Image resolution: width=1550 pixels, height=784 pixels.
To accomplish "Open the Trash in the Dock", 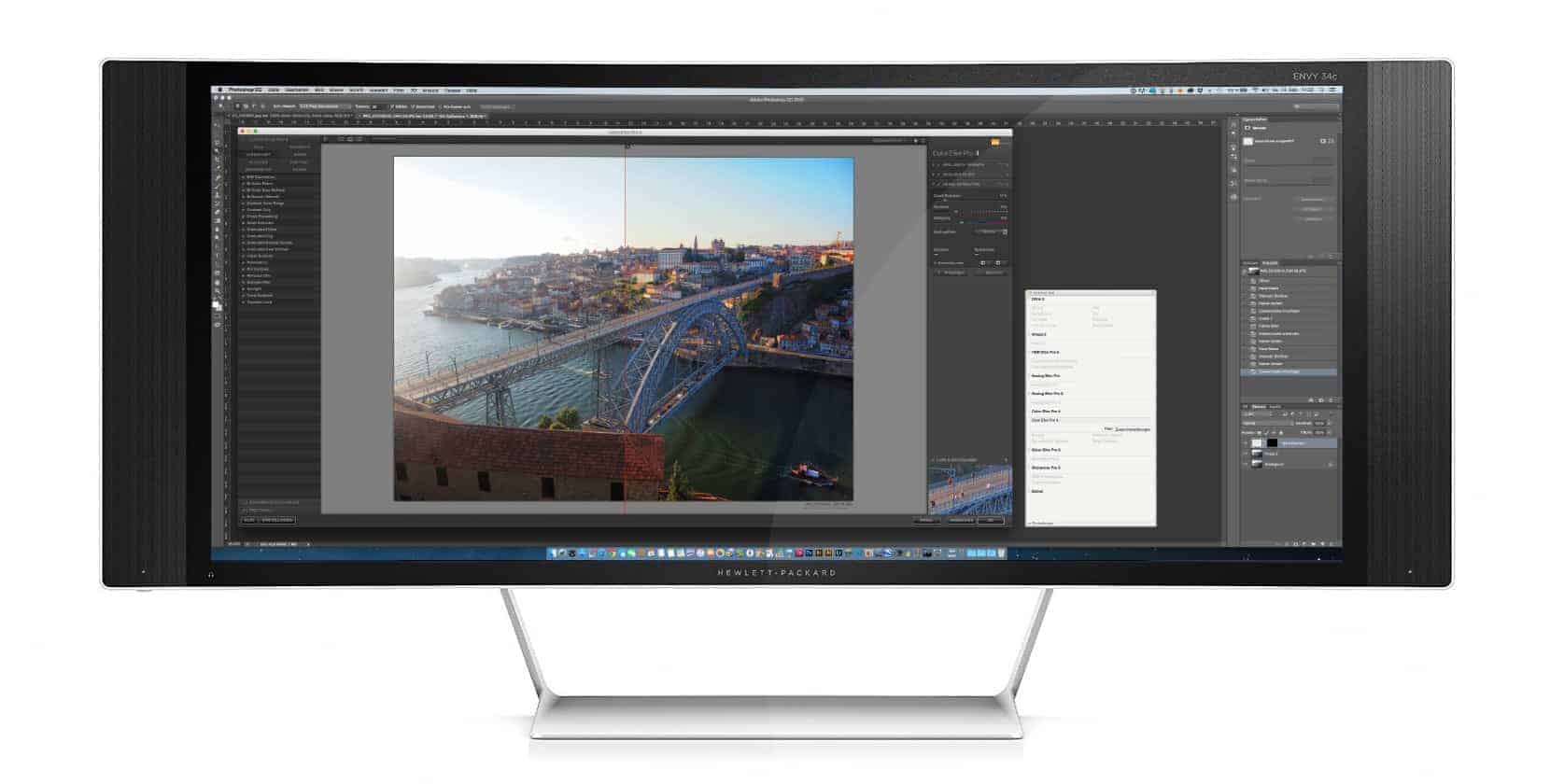I will coord(1001,553).
